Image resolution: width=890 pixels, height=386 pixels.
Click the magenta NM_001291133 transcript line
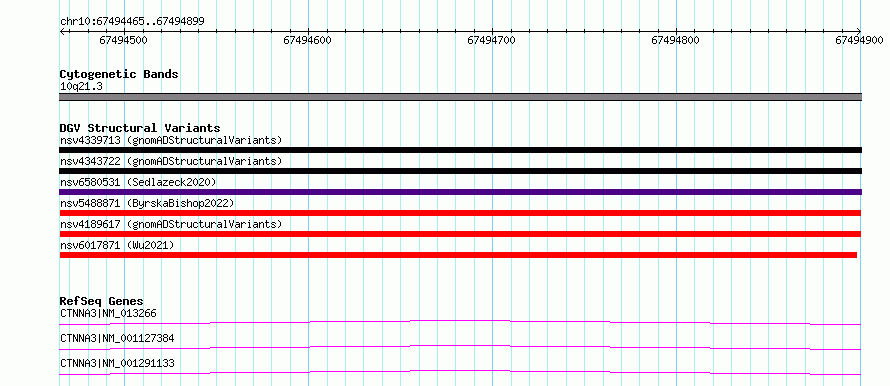(x=460, y=372)
